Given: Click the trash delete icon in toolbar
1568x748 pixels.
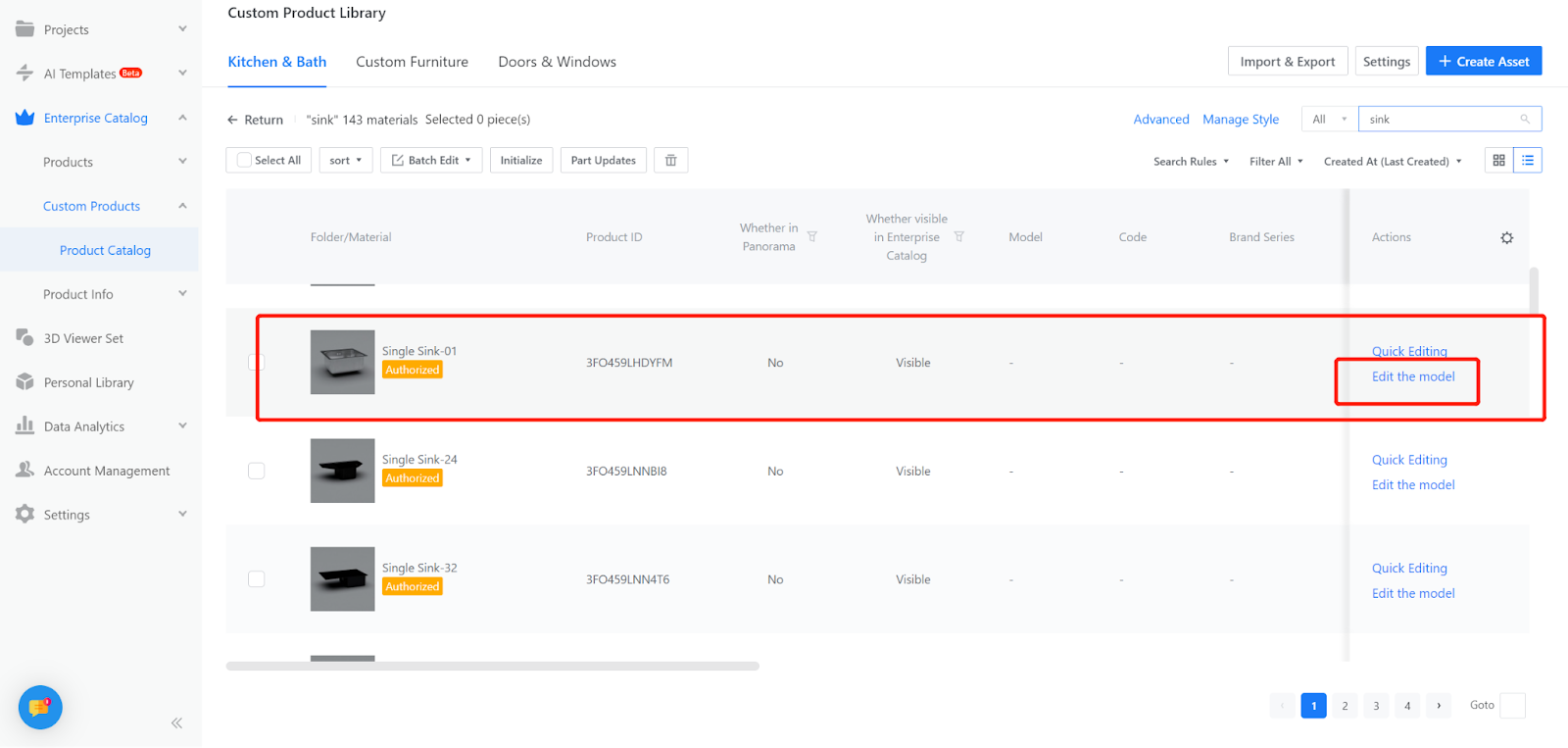Looking at the screenshot, I should tap(671, 161).
